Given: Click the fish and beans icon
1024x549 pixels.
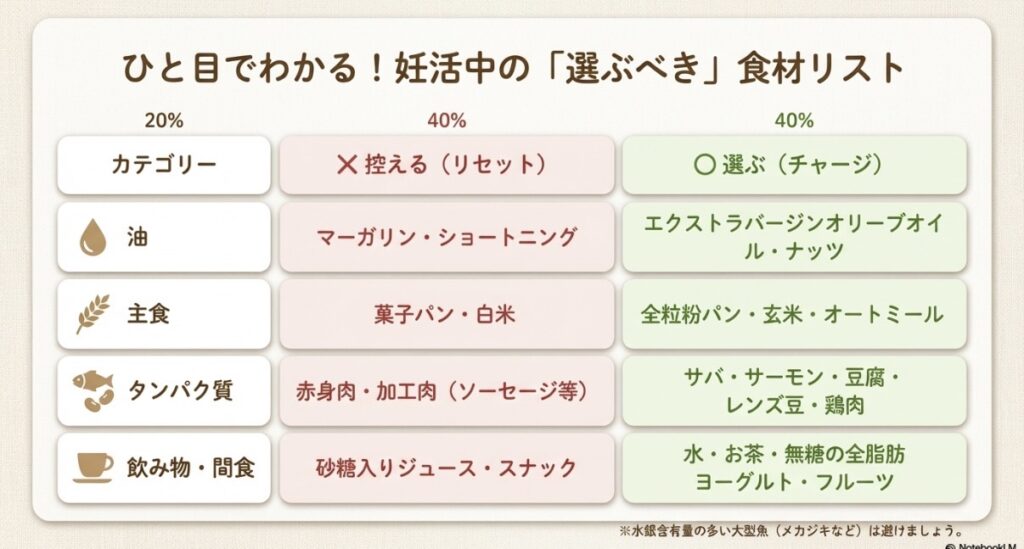Looking at the screenshot, I should [x=93, y=391].
